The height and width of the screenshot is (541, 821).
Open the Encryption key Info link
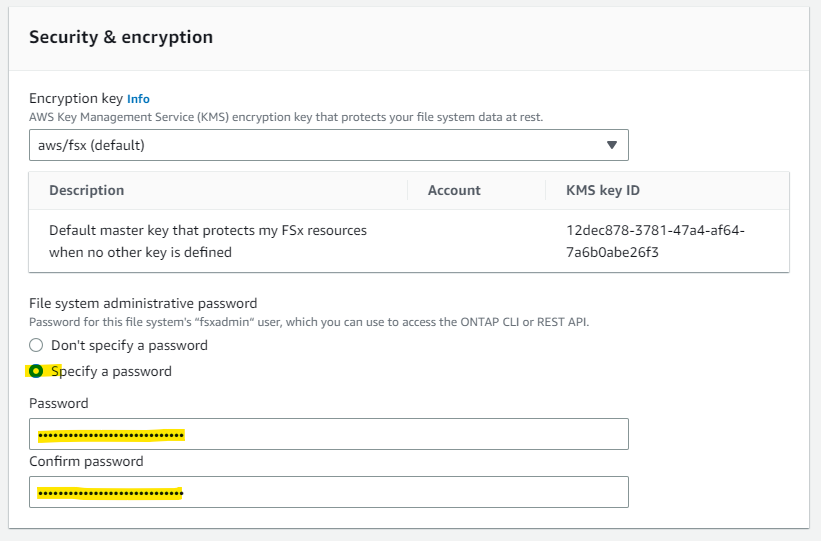point(138,99)
